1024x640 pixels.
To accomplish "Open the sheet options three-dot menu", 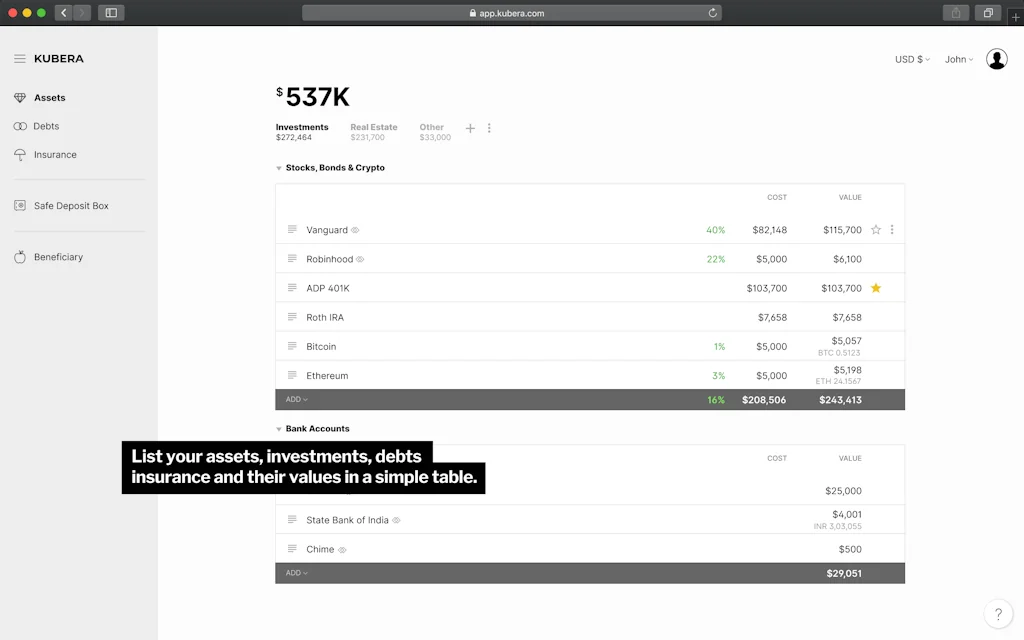I will click(489, 128).
